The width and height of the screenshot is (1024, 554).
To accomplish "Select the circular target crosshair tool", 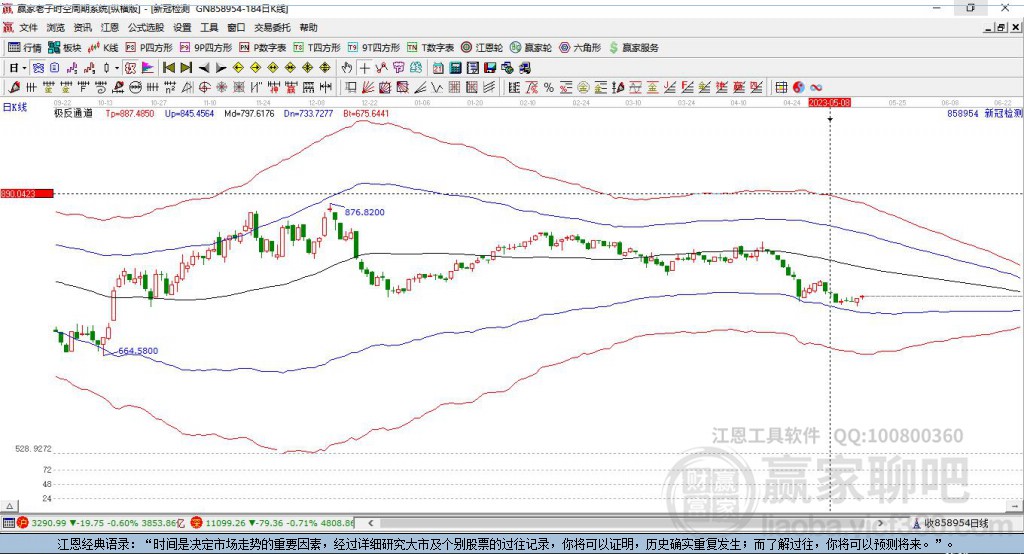I will (x=204, y=88).
